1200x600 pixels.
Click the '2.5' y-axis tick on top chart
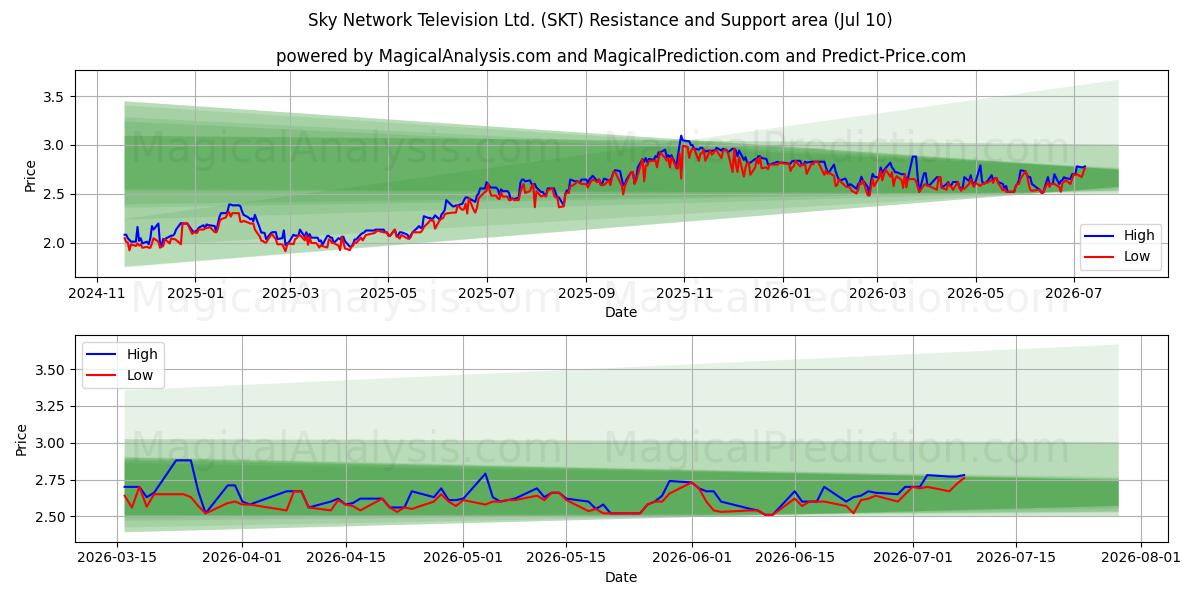pos(52,194)
